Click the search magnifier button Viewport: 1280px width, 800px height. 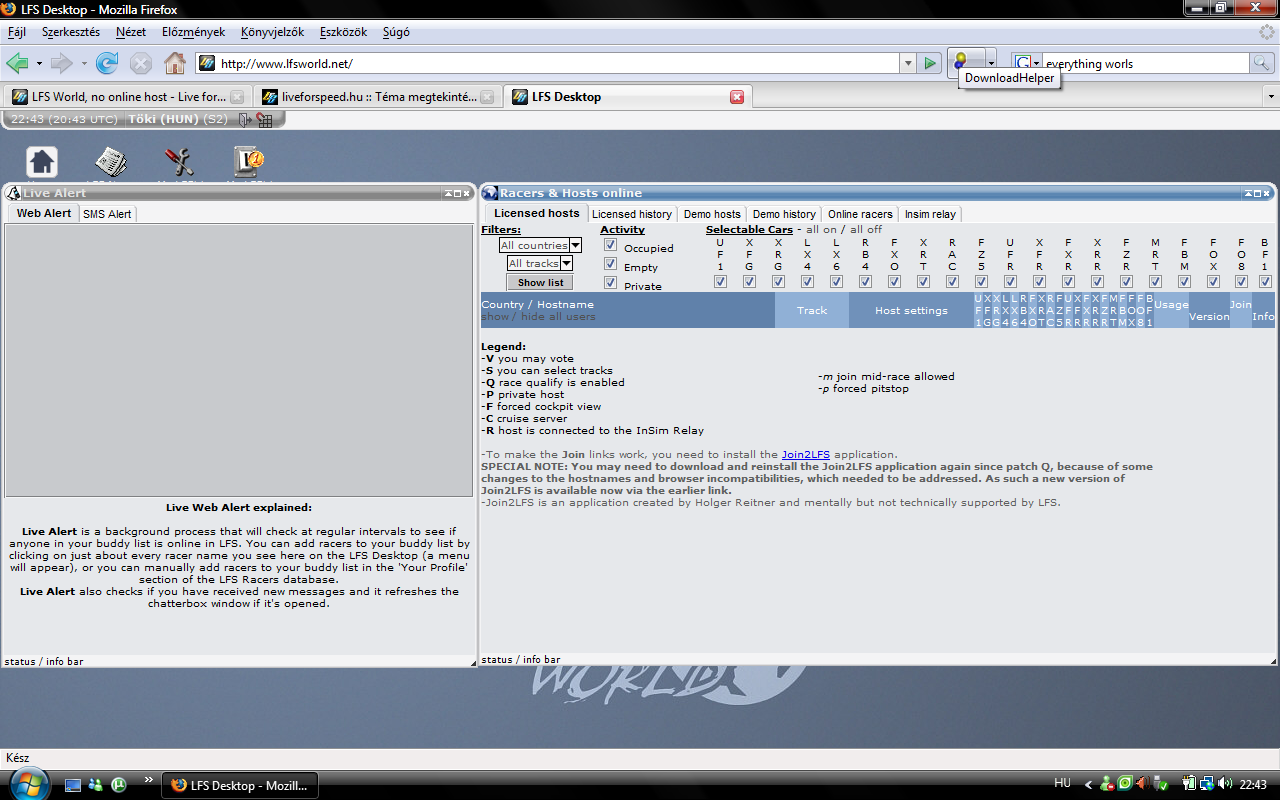(1263, 63)
